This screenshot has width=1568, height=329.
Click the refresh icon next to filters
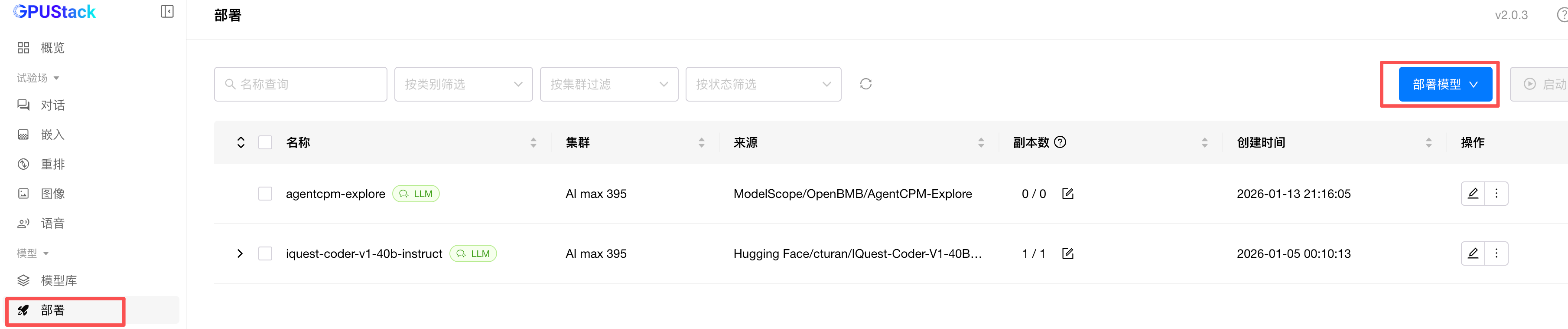[865, 84]
